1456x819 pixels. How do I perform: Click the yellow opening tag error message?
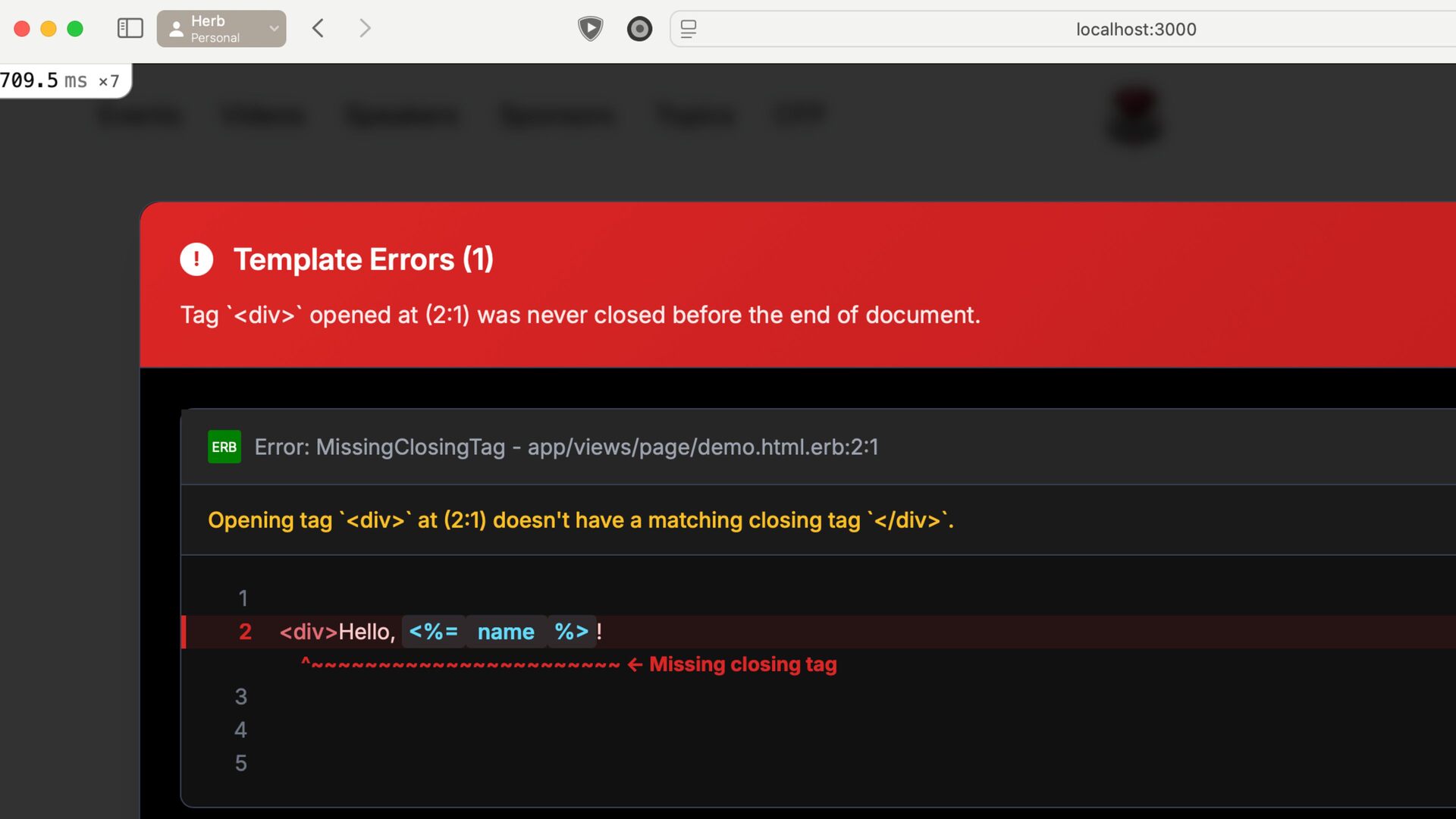tap(580, 520)
